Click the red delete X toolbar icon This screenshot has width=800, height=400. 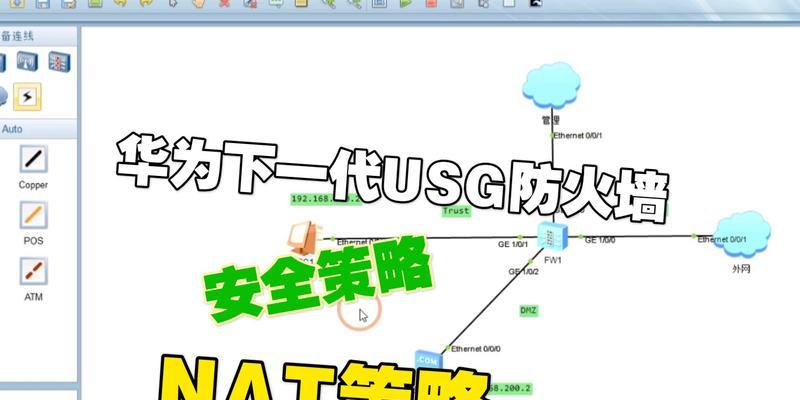click(x=224, y=3)
